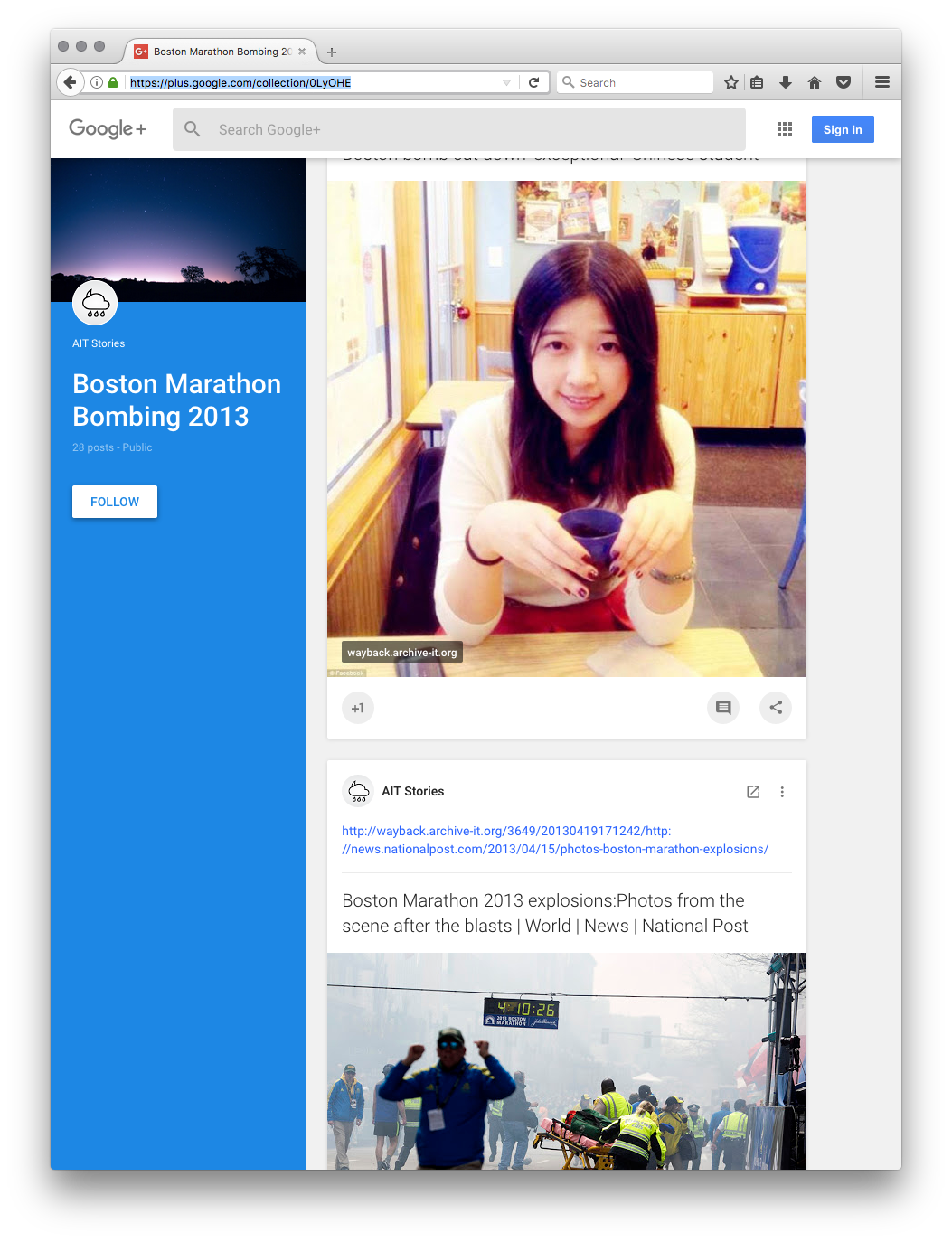This screenshot has height=1242, width=952.
Task: Click the Google+ logo
Action: tap(108, 129)
